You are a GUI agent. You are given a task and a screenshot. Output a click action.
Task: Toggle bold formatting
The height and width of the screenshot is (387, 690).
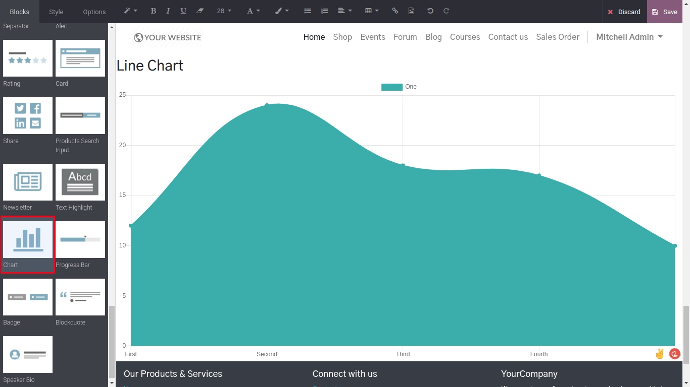(153, 11)
